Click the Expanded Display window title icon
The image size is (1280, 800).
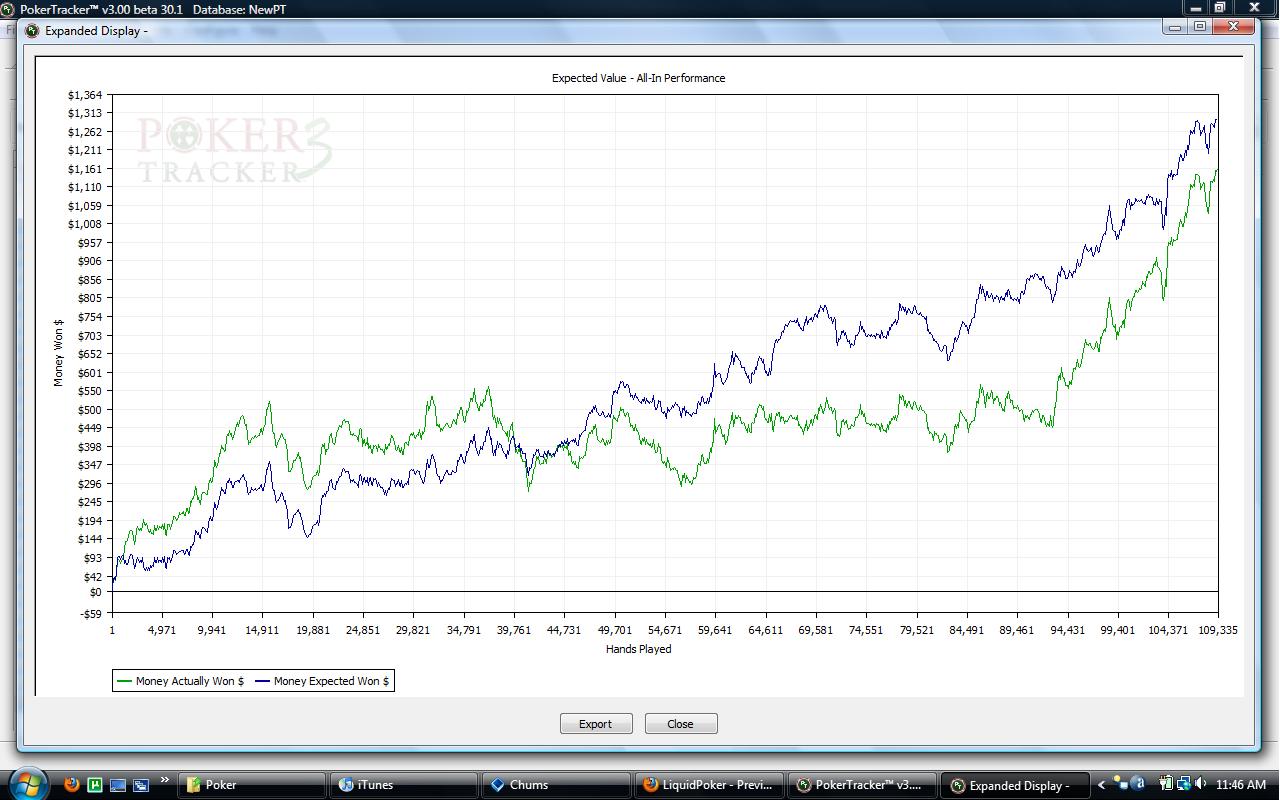33,30
